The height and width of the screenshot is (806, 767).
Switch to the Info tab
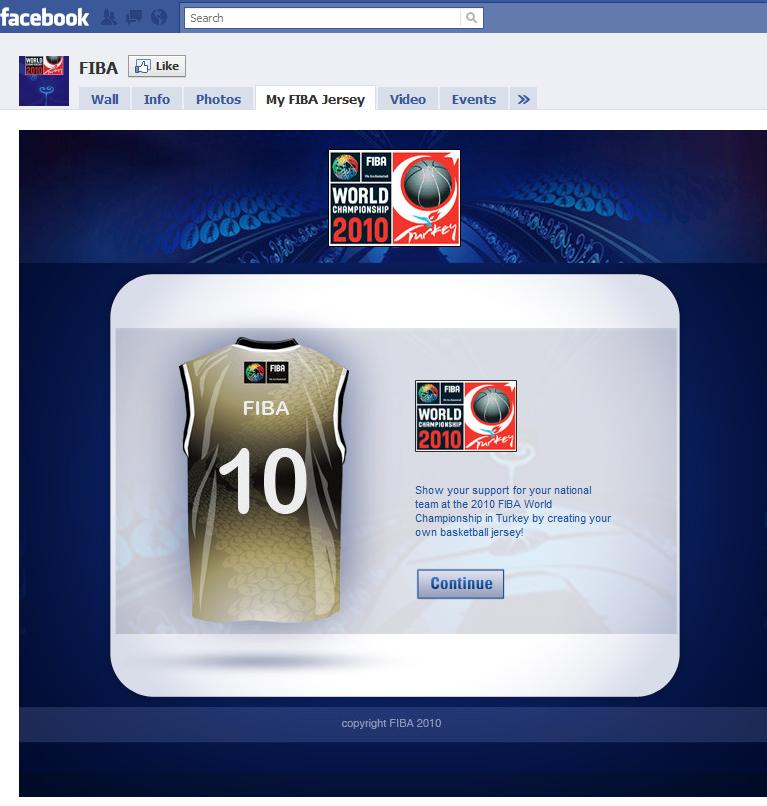click(157, 99)
